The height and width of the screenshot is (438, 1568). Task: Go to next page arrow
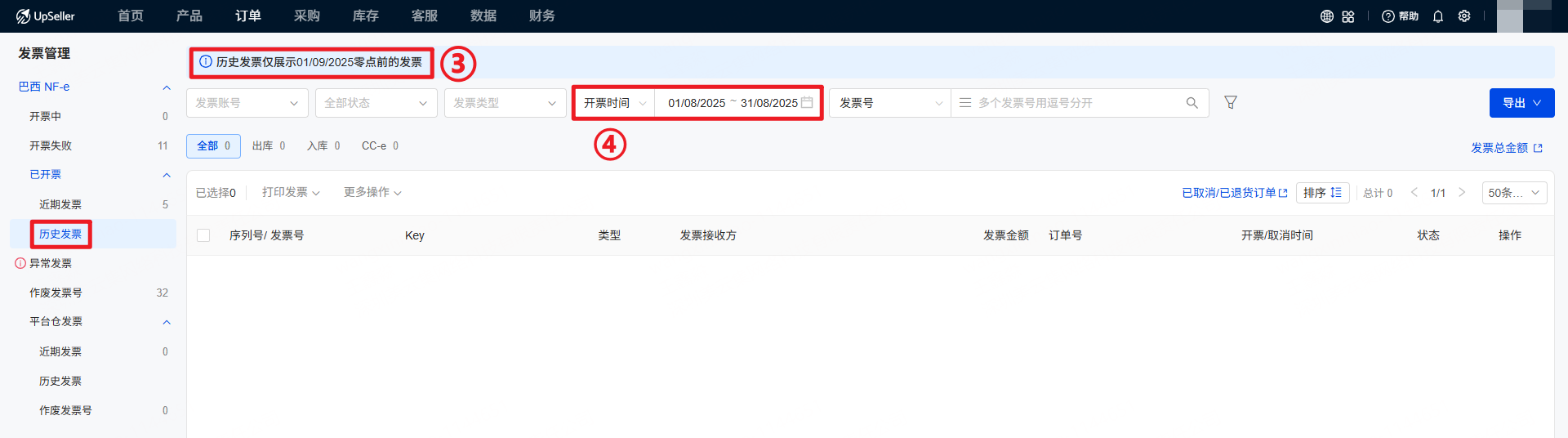point(1462,193)
